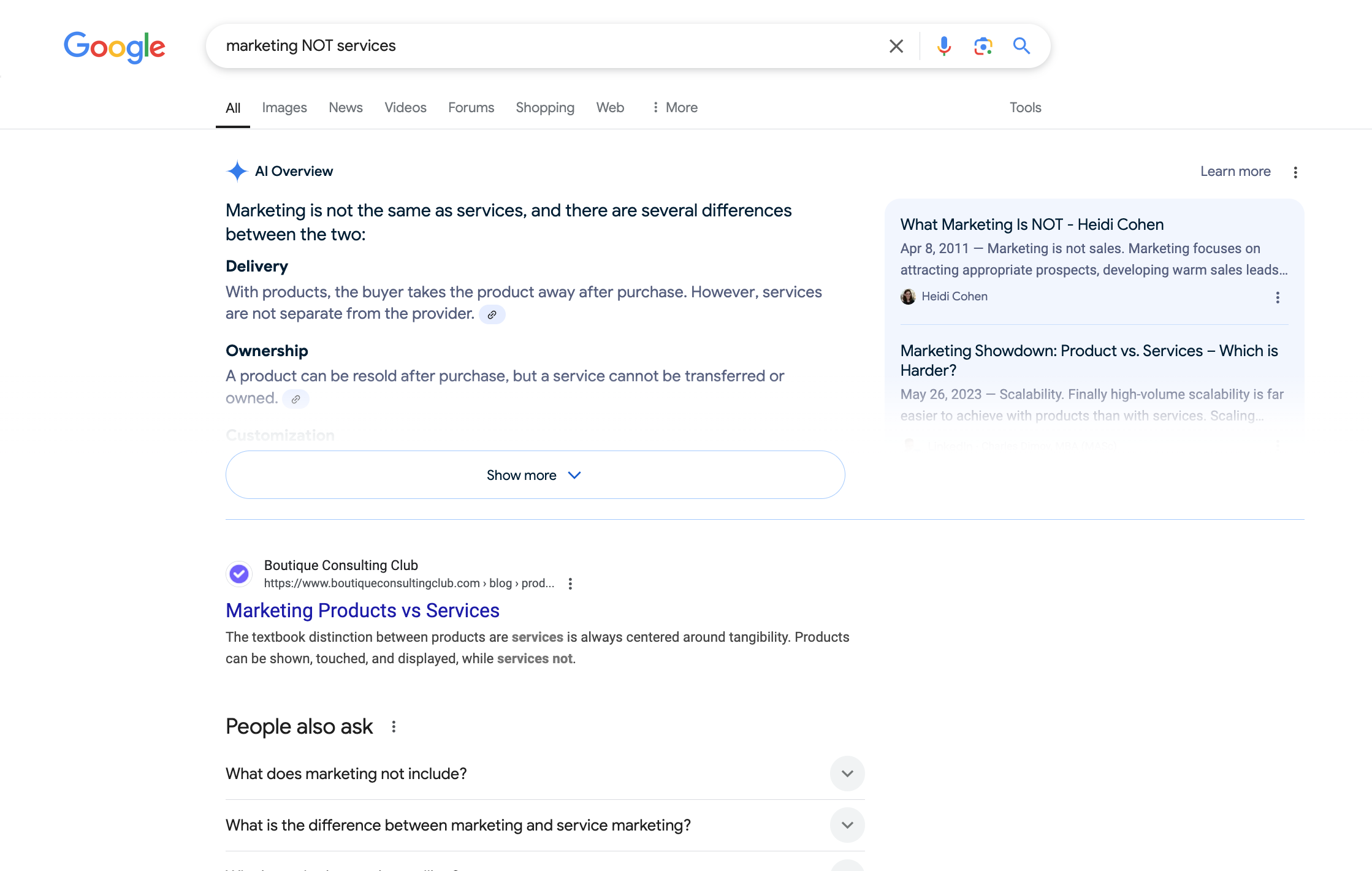Switch to the Images tab

(284, 108)
